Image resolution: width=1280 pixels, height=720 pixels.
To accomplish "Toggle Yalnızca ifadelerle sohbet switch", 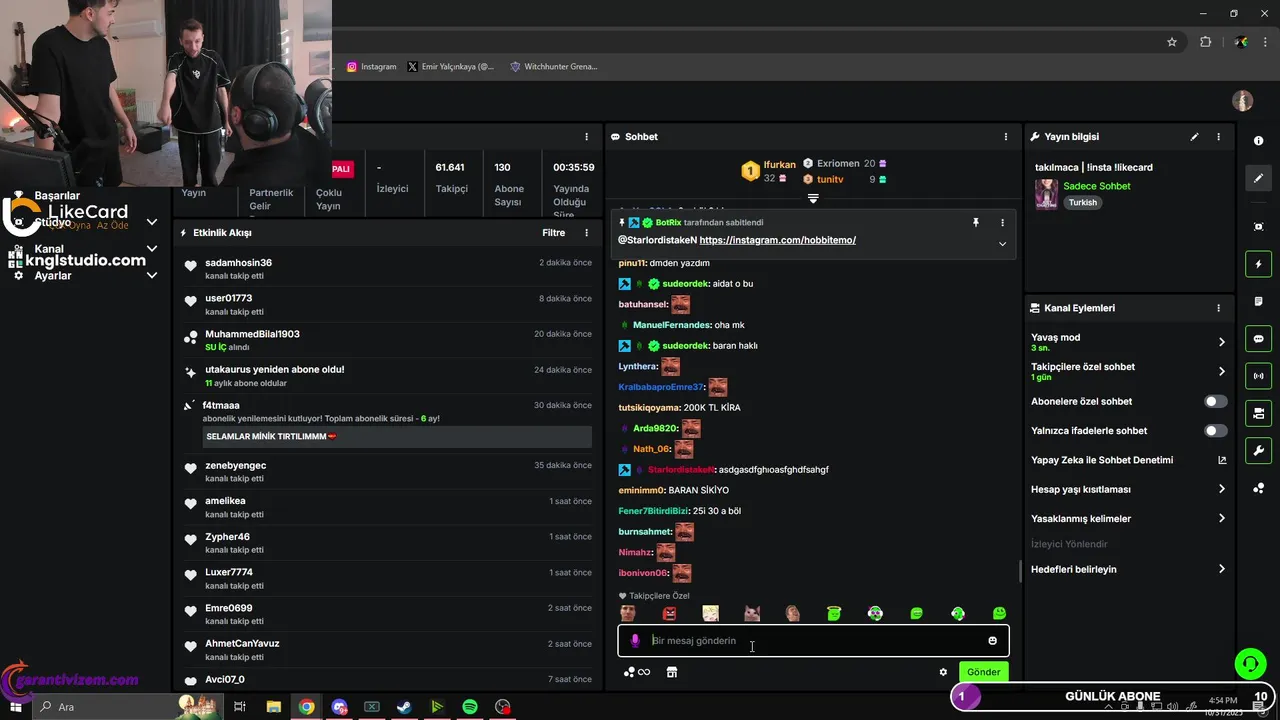I will [1215, 431].
